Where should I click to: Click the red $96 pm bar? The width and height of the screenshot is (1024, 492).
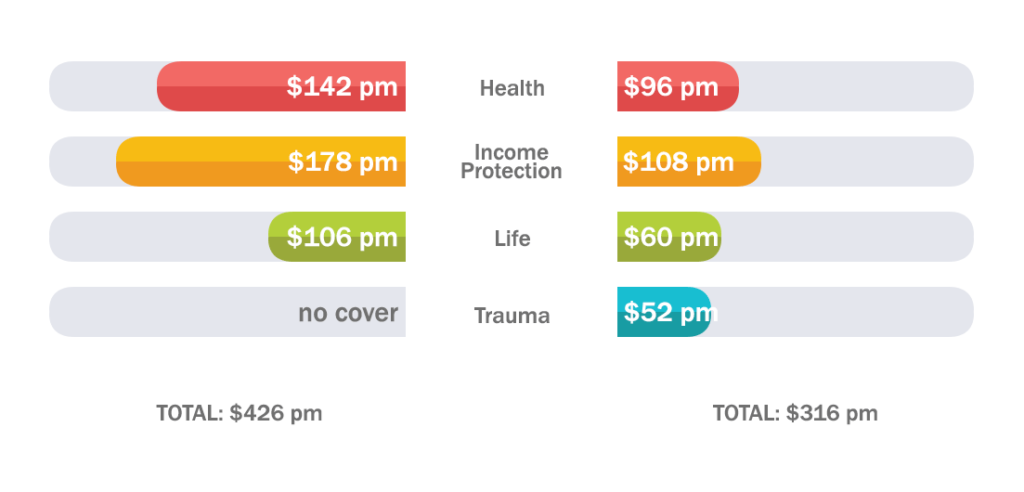click(x=677, y=87)
